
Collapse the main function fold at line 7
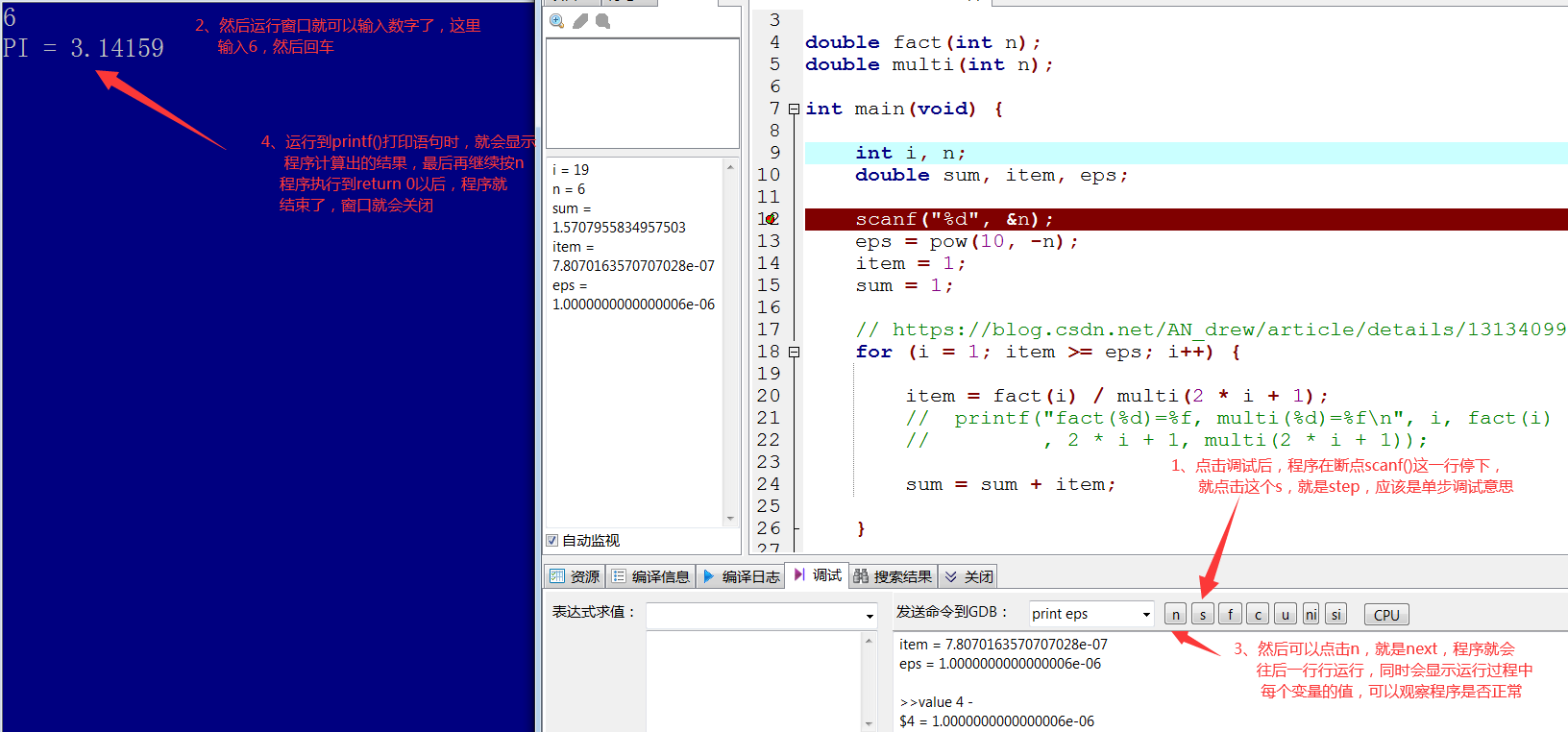point(794,109)
